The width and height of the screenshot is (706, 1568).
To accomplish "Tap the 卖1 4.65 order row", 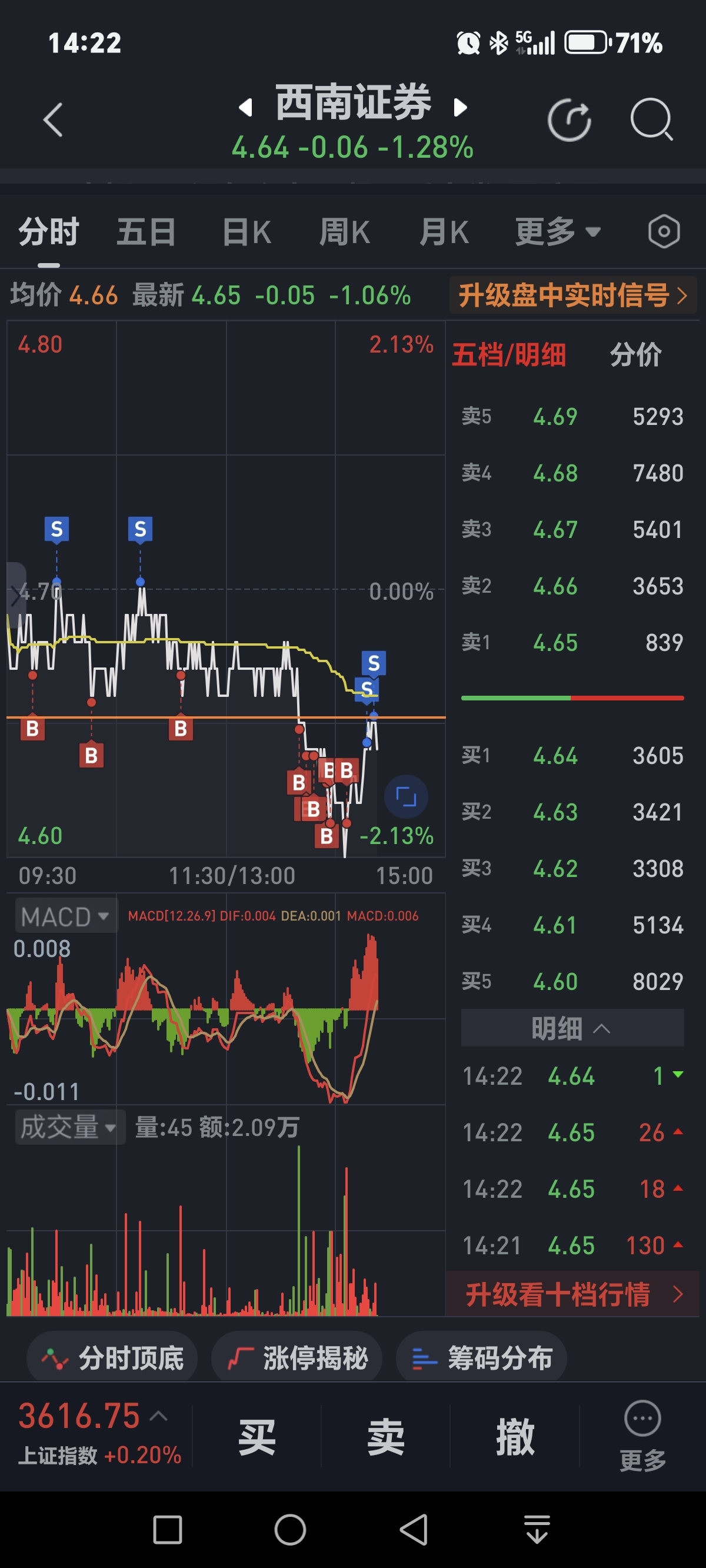I will click(x=572, y=643).
